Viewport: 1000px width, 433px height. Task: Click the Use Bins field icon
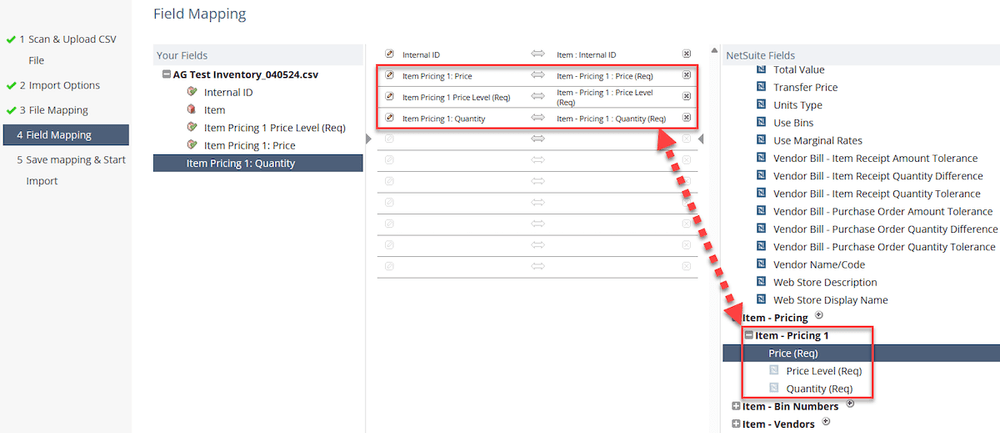tap(761, 122)
